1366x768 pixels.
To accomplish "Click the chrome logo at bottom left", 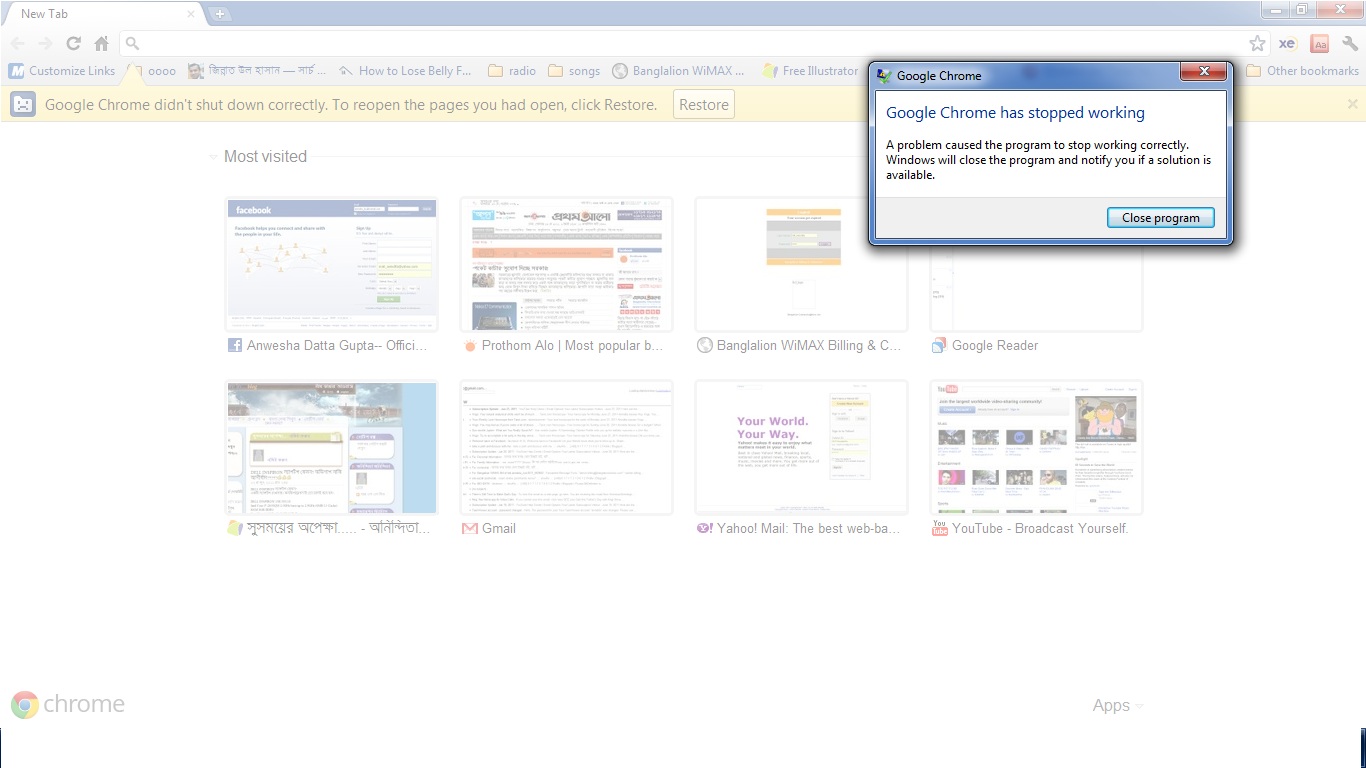I will point(68,704).
